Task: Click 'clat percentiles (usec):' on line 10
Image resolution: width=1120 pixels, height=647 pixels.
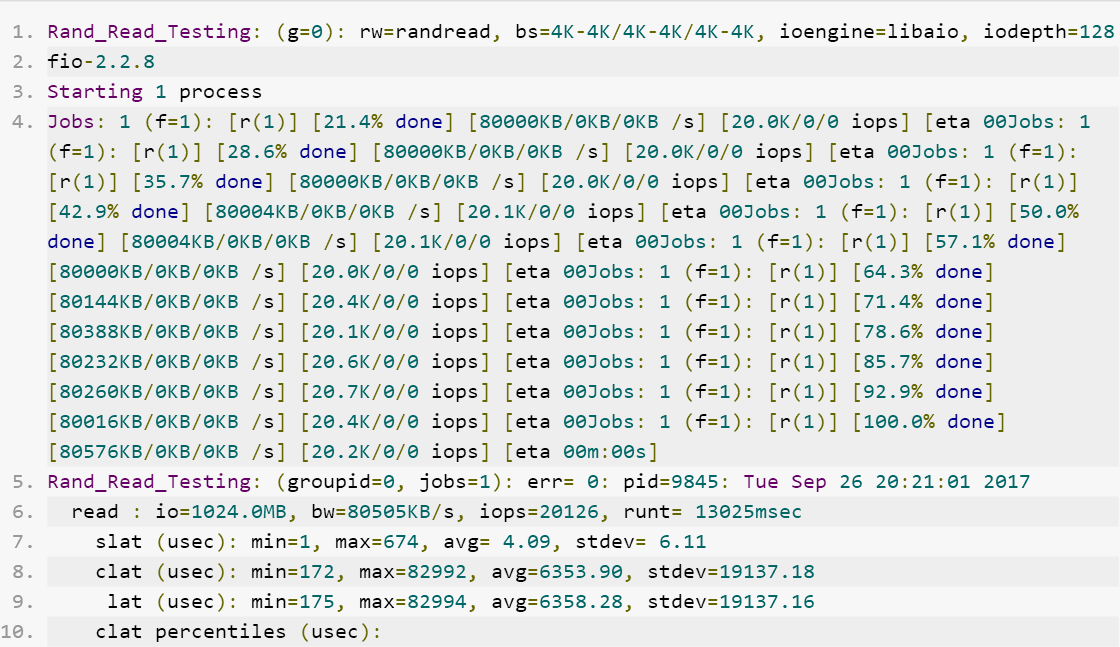Action: tap(239, 632)
